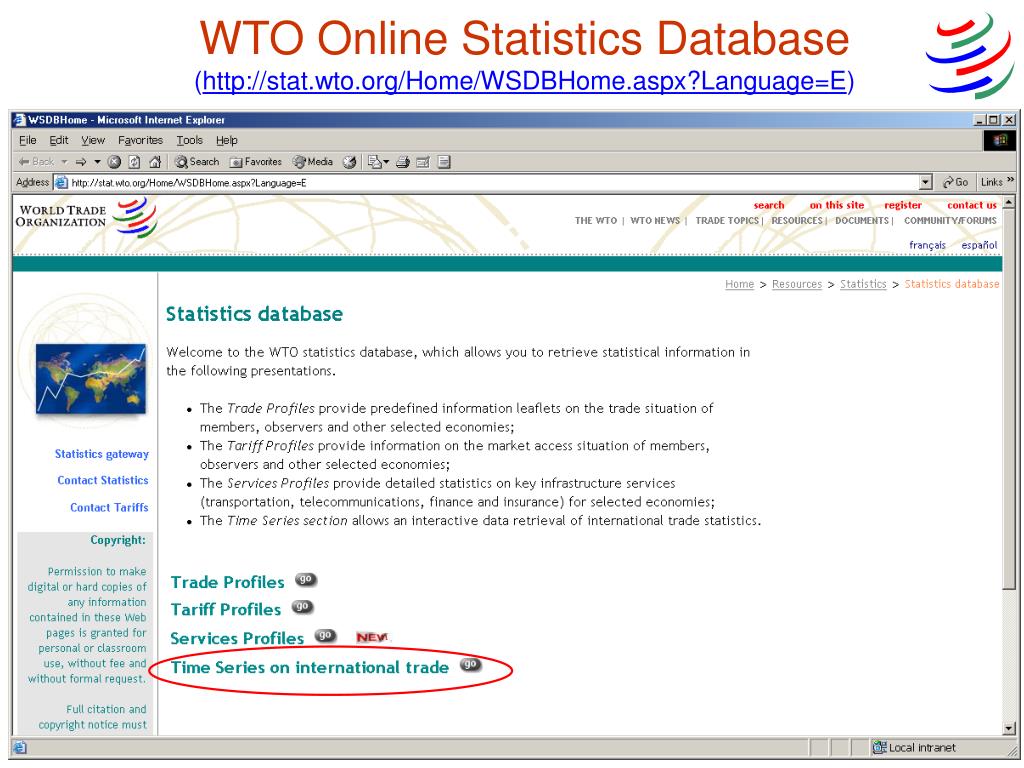Click the Trade Profiles heading link

[227, 582]
